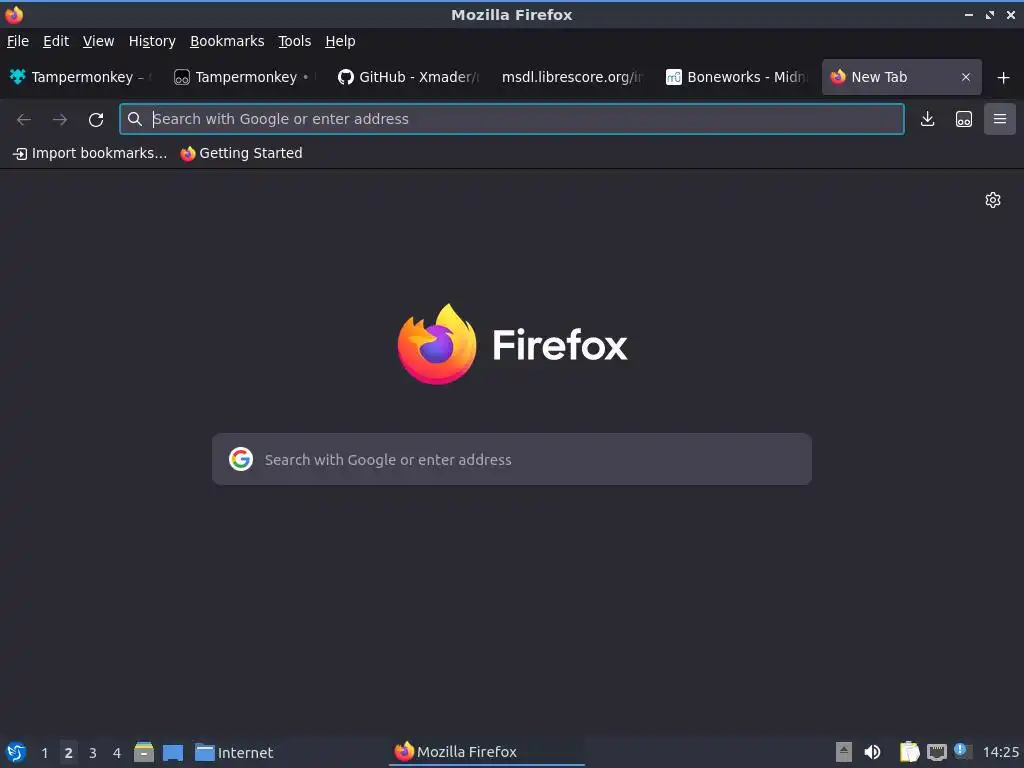The width and height of the screenshot is (1024, 768).
Task: Open the file manager panel launcher
Action: pyautogui.click(x=144, y=752)
